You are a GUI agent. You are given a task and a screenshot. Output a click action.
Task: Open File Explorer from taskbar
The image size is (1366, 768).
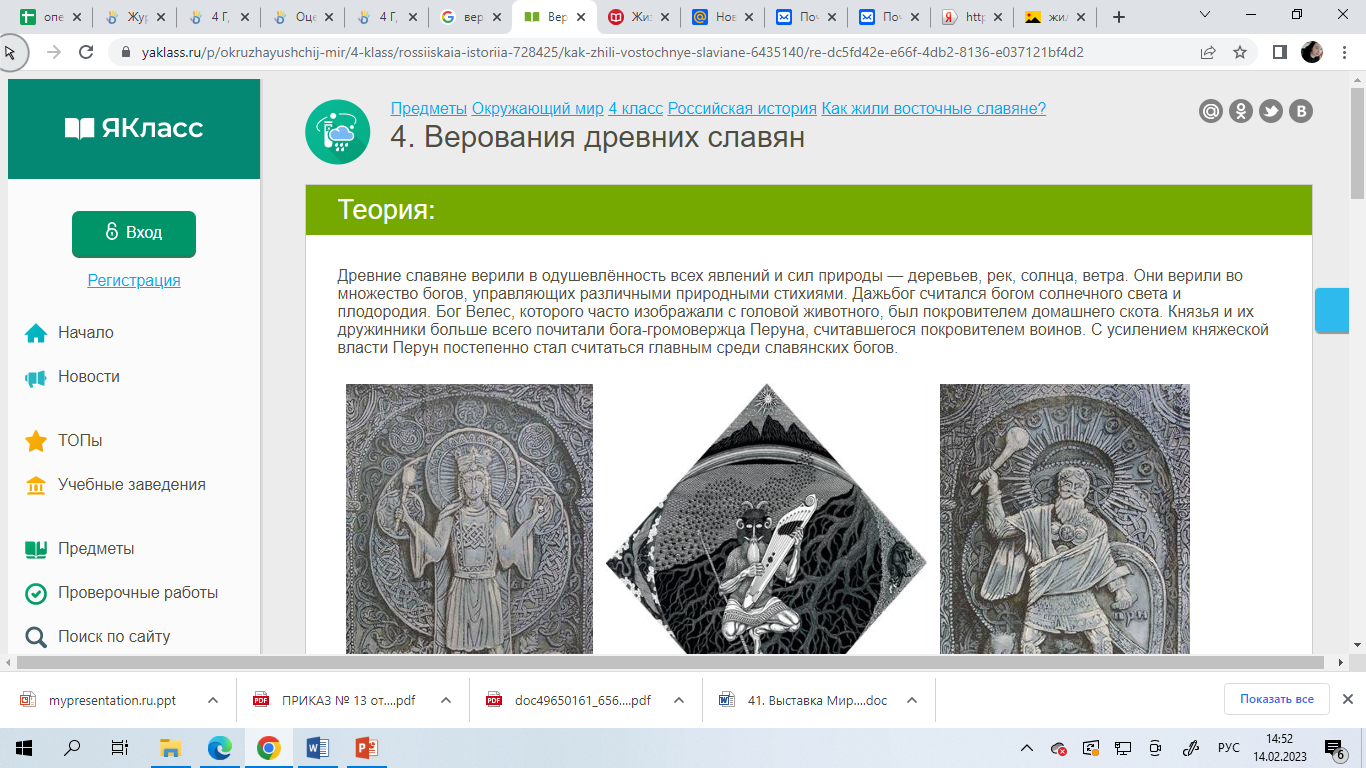coord(171,747)
